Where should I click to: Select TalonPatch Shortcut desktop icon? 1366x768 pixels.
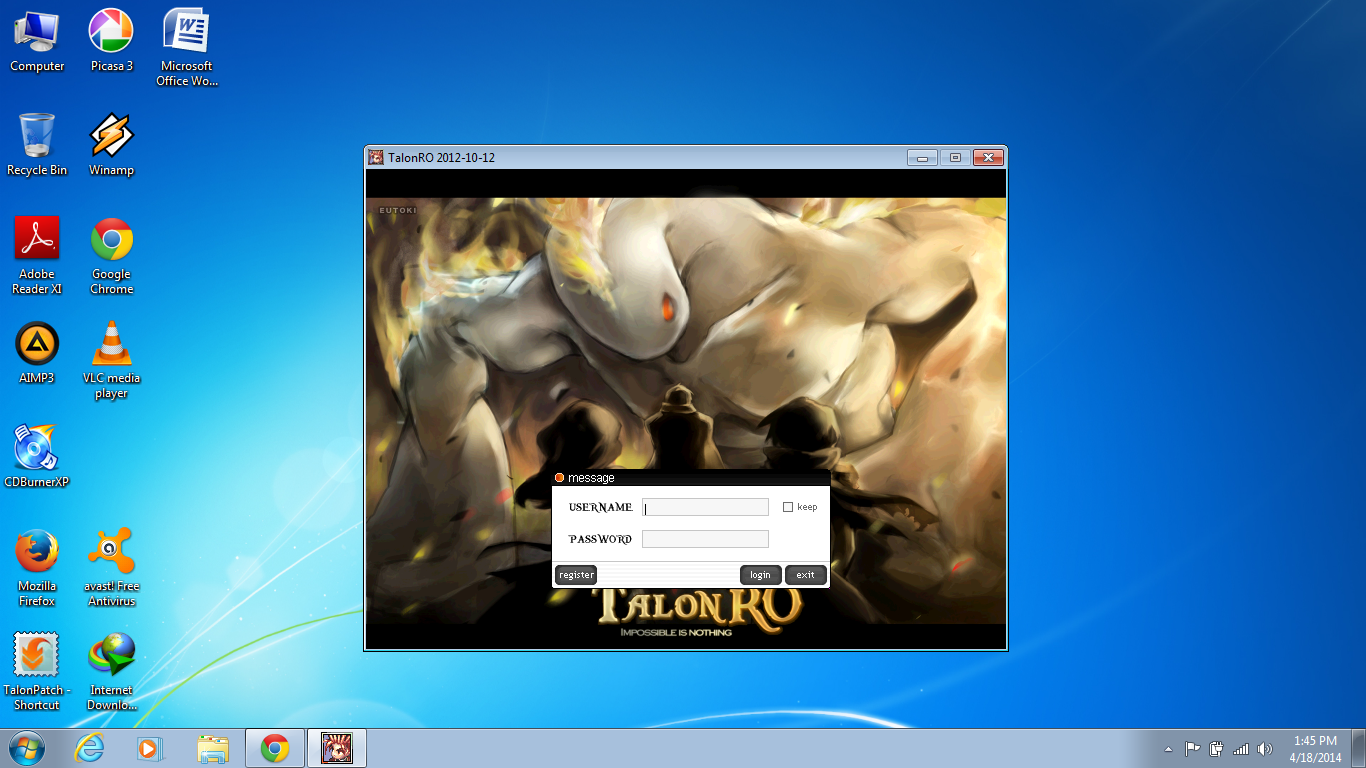coord(37,672)
